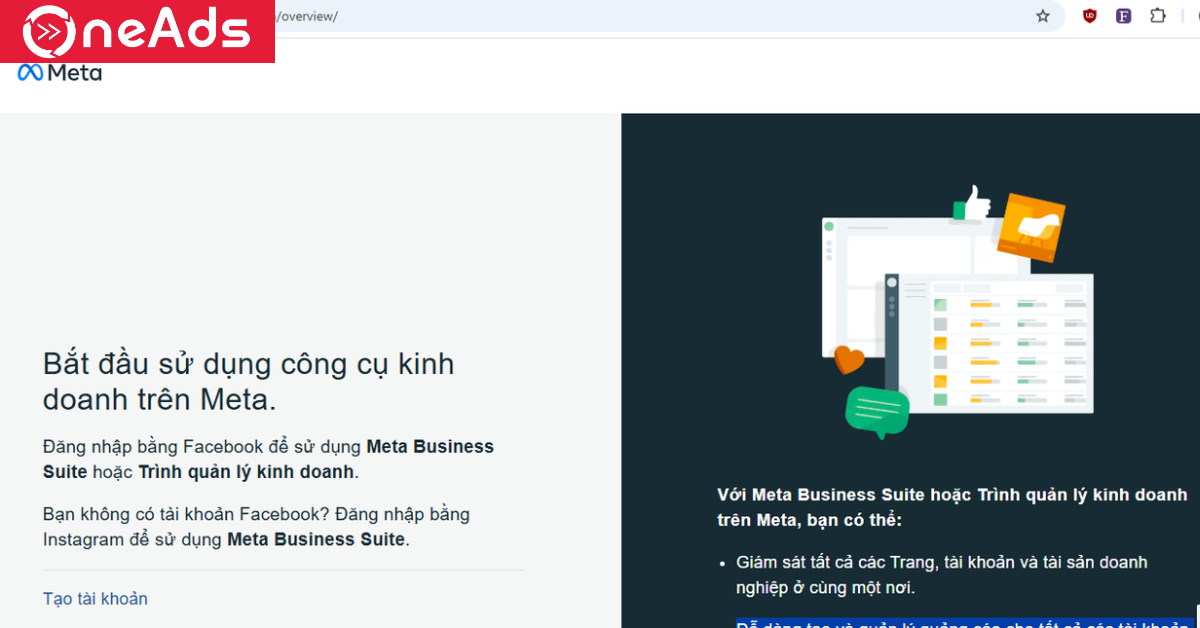Click the Meta logo
Viewport: 1200px width, 628px height.
click(x=60, y=73)
